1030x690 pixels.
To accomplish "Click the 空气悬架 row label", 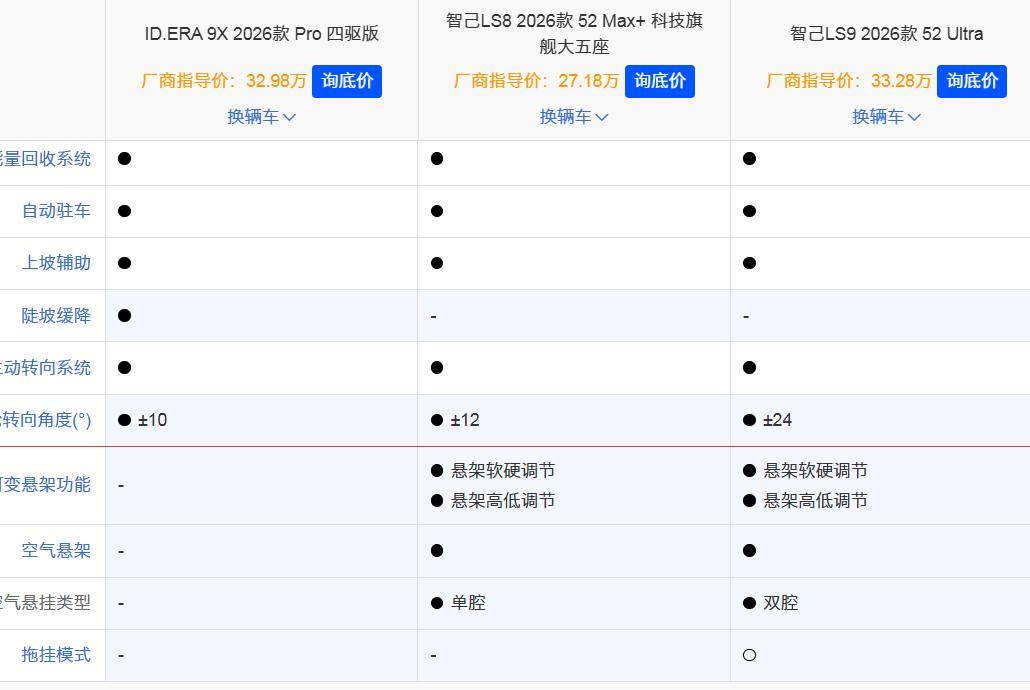I will 56,551.
